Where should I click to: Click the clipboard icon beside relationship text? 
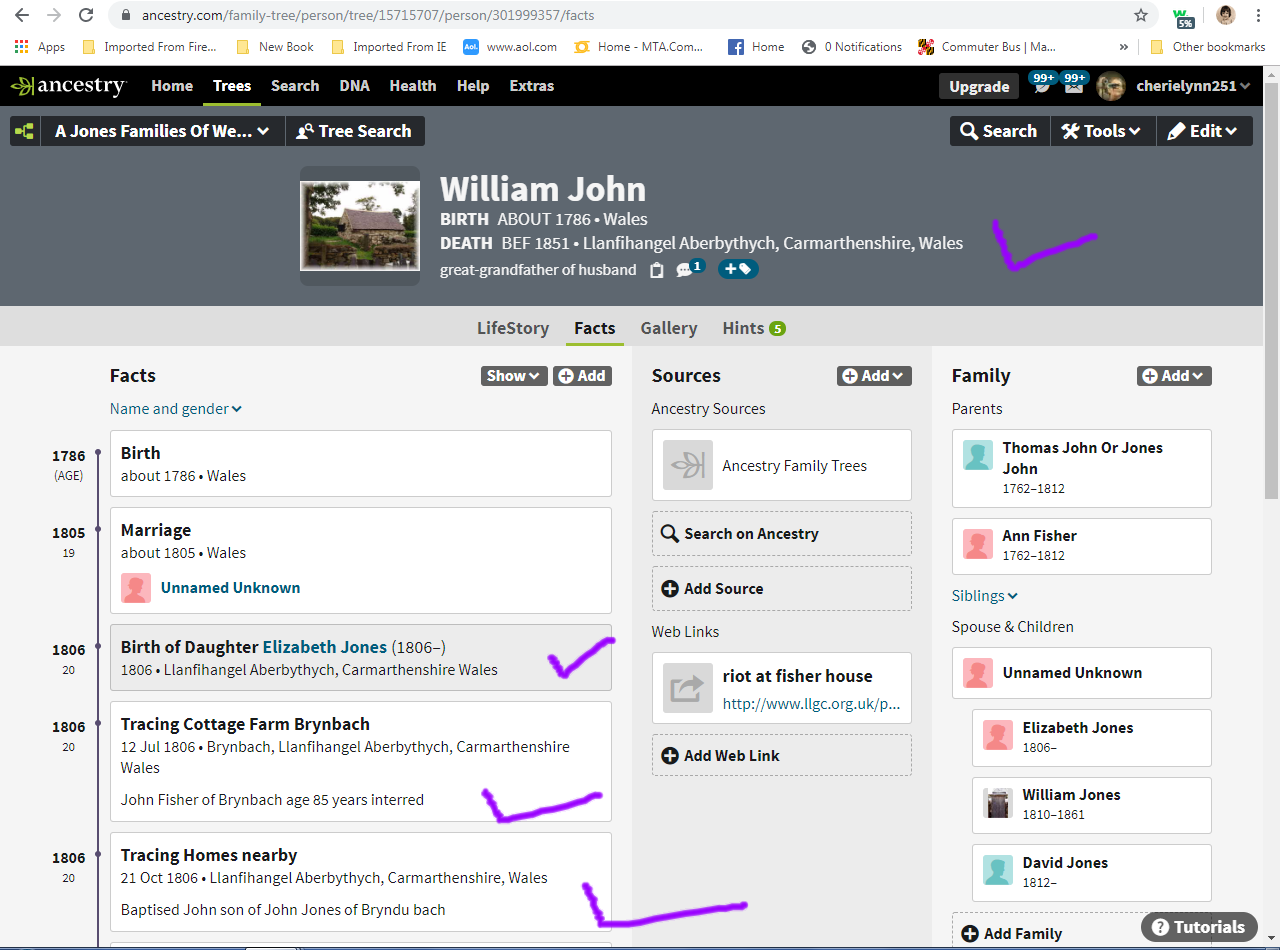656,270
